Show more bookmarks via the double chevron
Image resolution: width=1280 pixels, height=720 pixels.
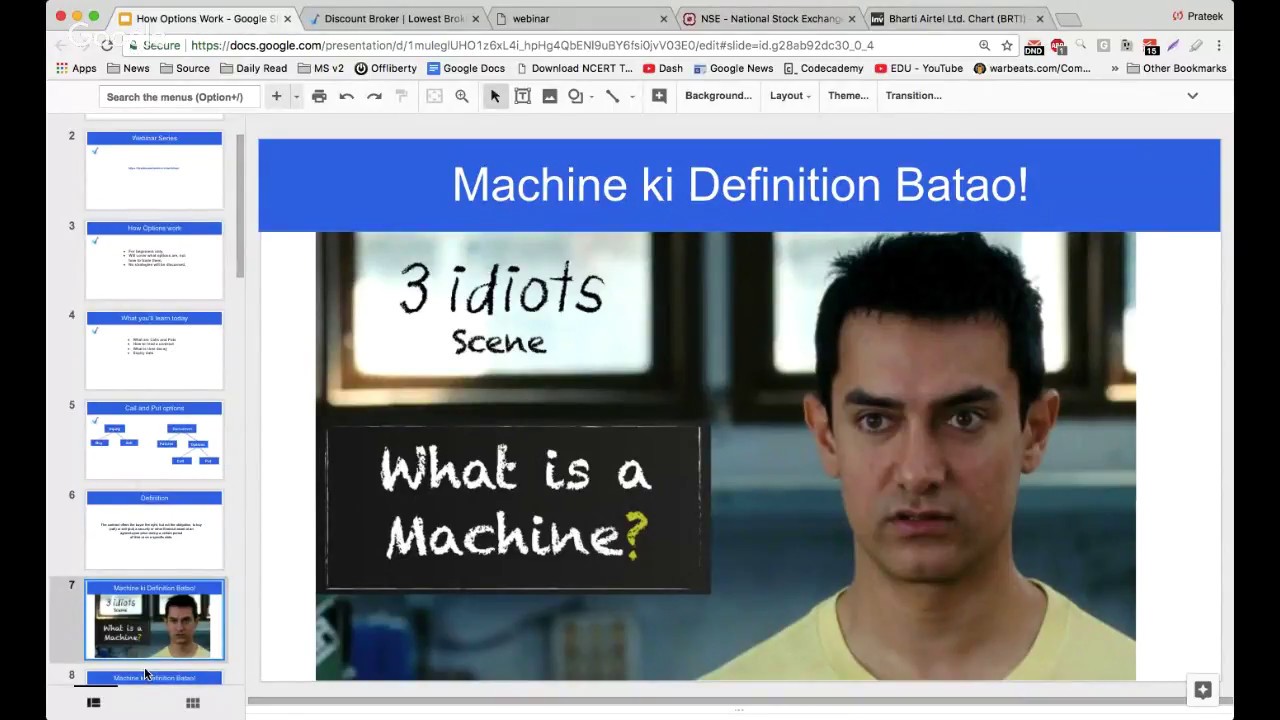[1114, 68]
